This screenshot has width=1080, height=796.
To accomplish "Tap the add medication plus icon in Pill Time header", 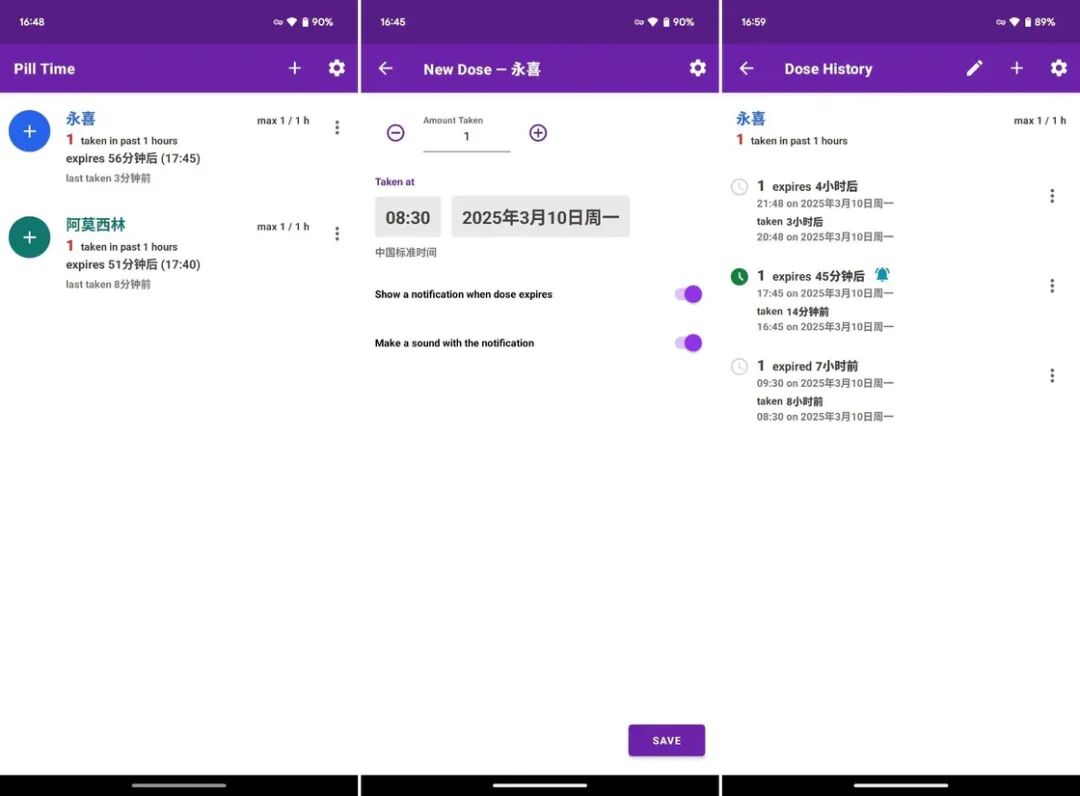I will coord(295,68).
